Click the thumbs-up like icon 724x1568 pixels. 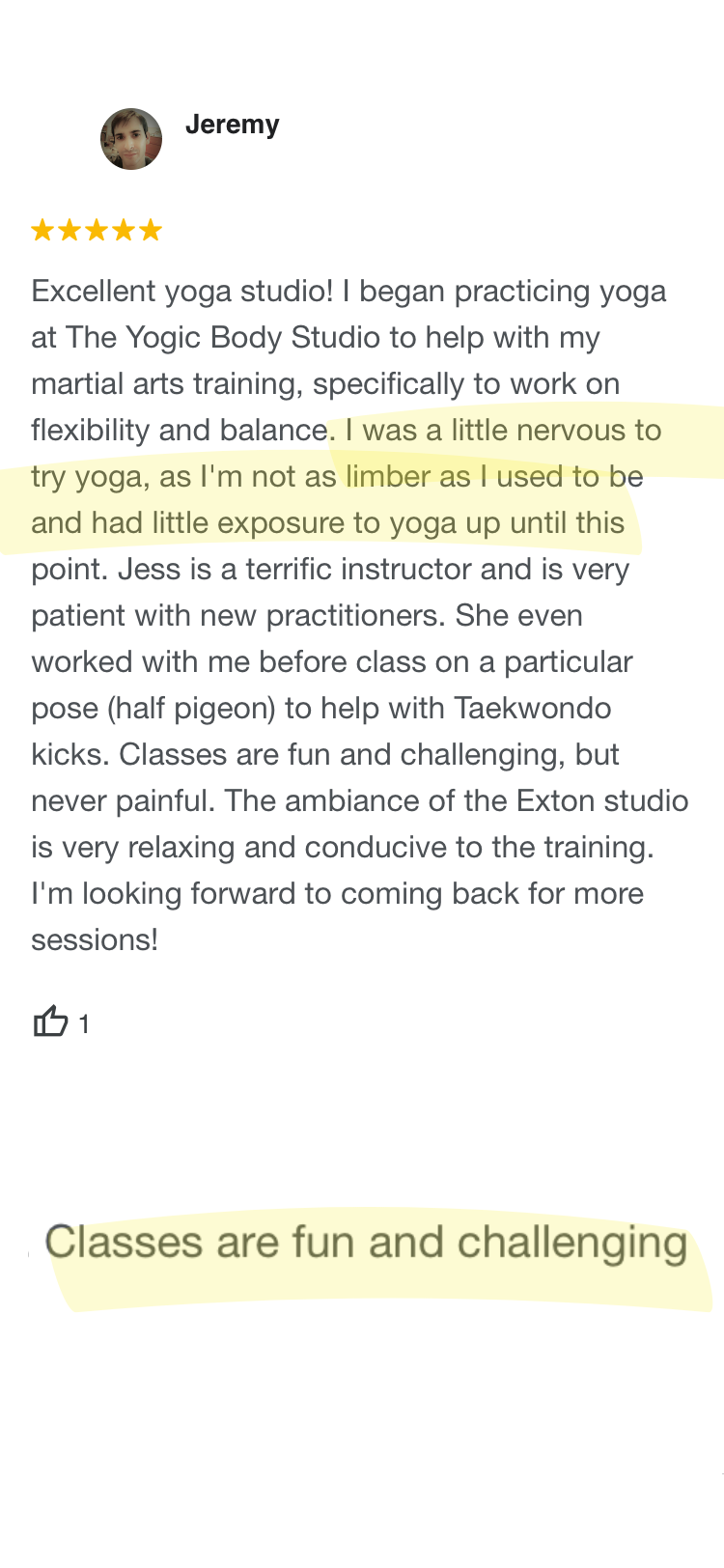(51, 1021)
